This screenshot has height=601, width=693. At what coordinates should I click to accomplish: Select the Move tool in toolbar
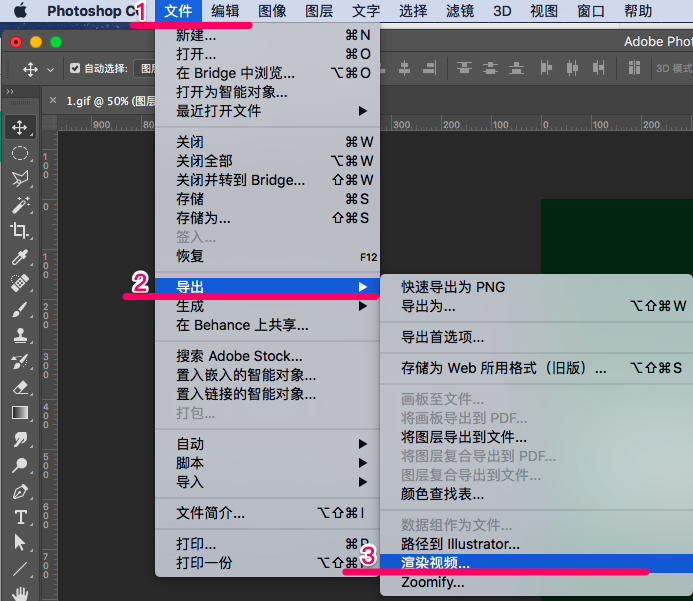click(x=20, y=127)
